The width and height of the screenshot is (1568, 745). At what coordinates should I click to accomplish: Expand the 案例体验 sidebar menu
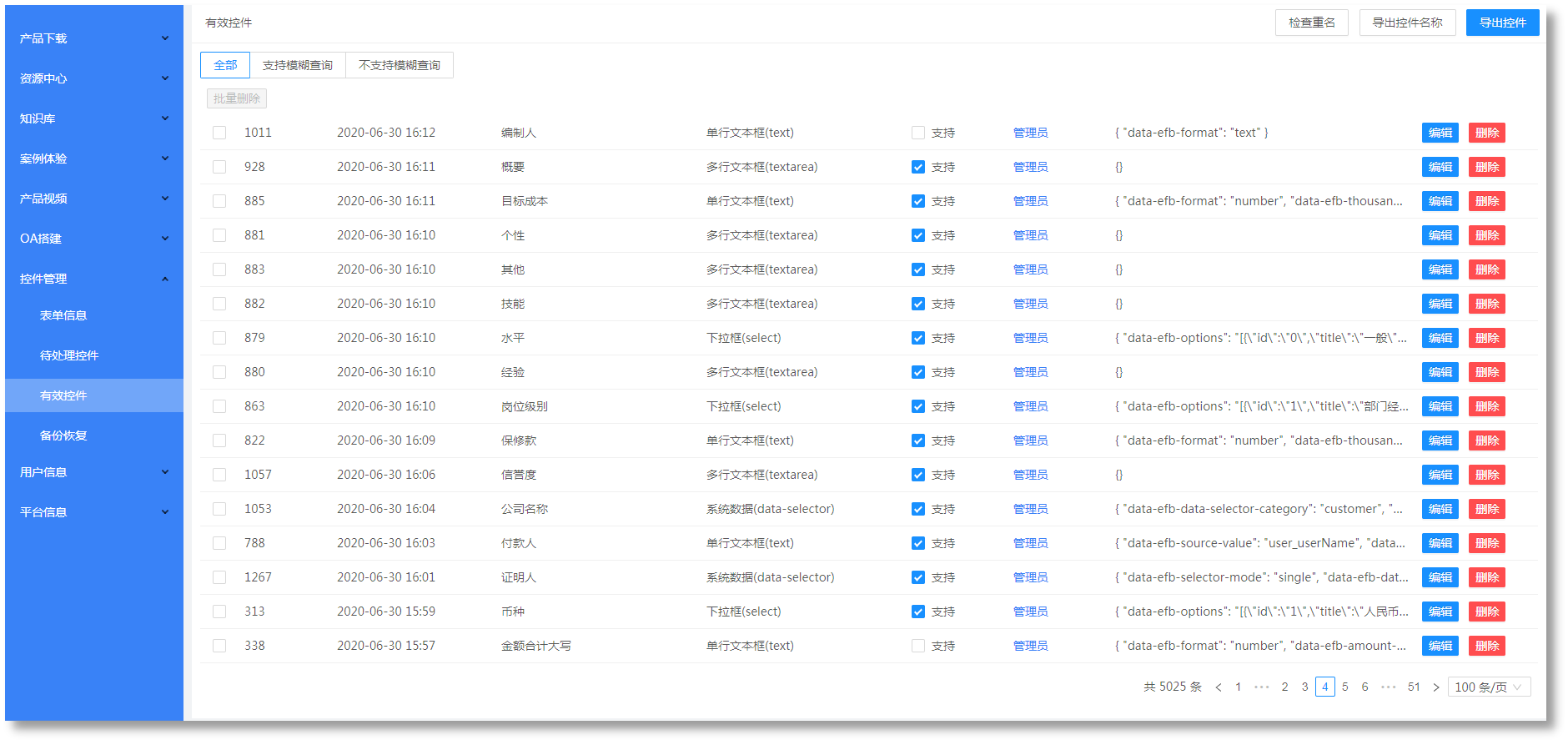(93, 159)
